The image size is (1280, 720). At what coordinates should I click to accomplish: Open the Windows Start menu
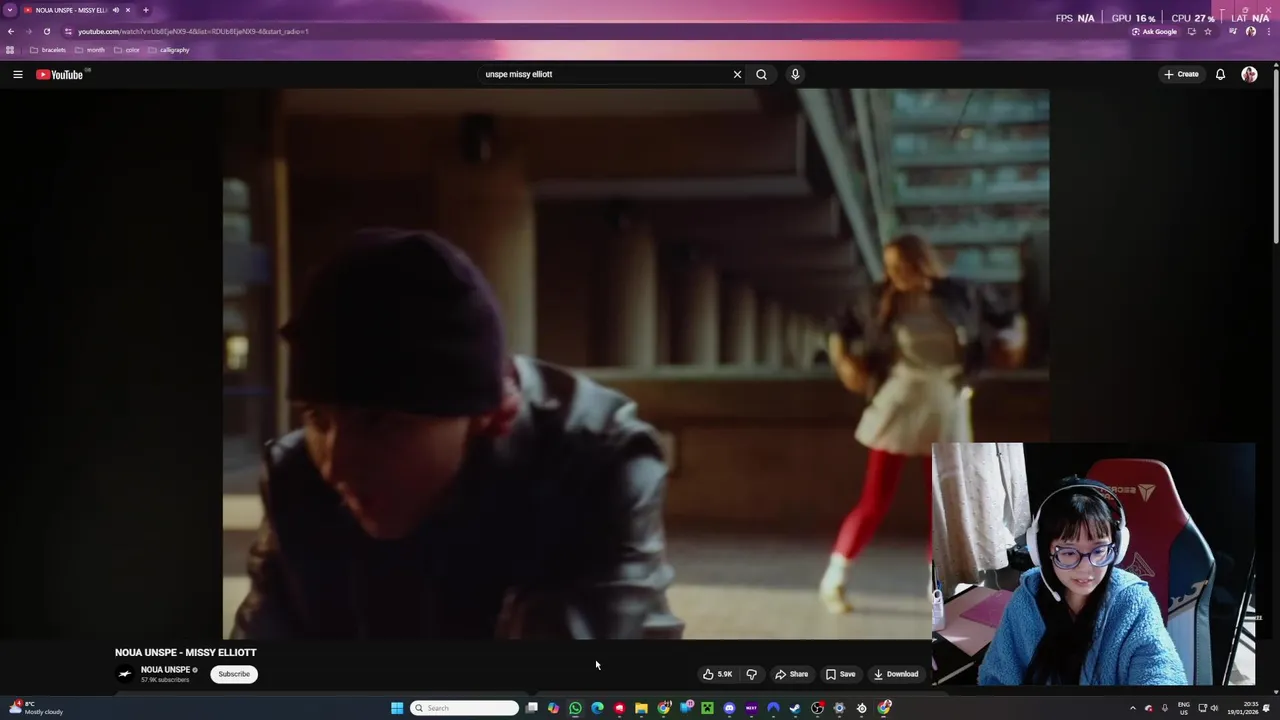397,708
